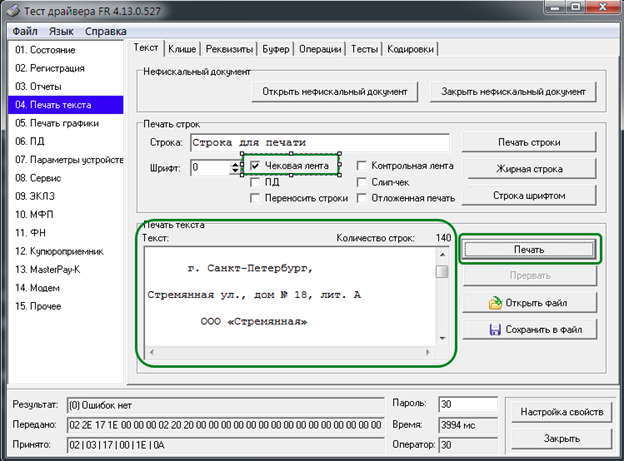Click Открыть нефискальный документ button

click(335, 92)
